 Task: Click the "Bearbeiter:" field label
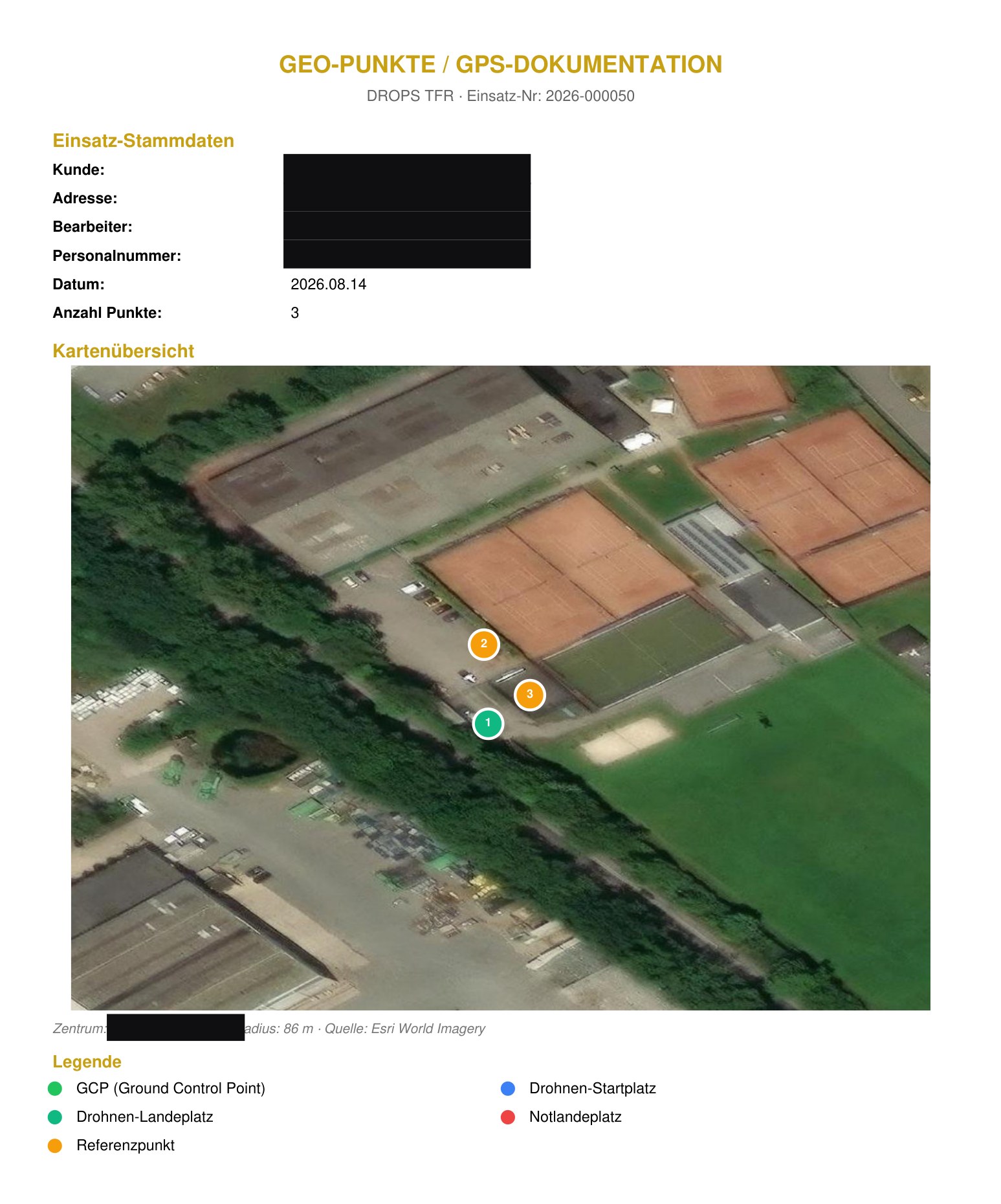tap(93, 227)
